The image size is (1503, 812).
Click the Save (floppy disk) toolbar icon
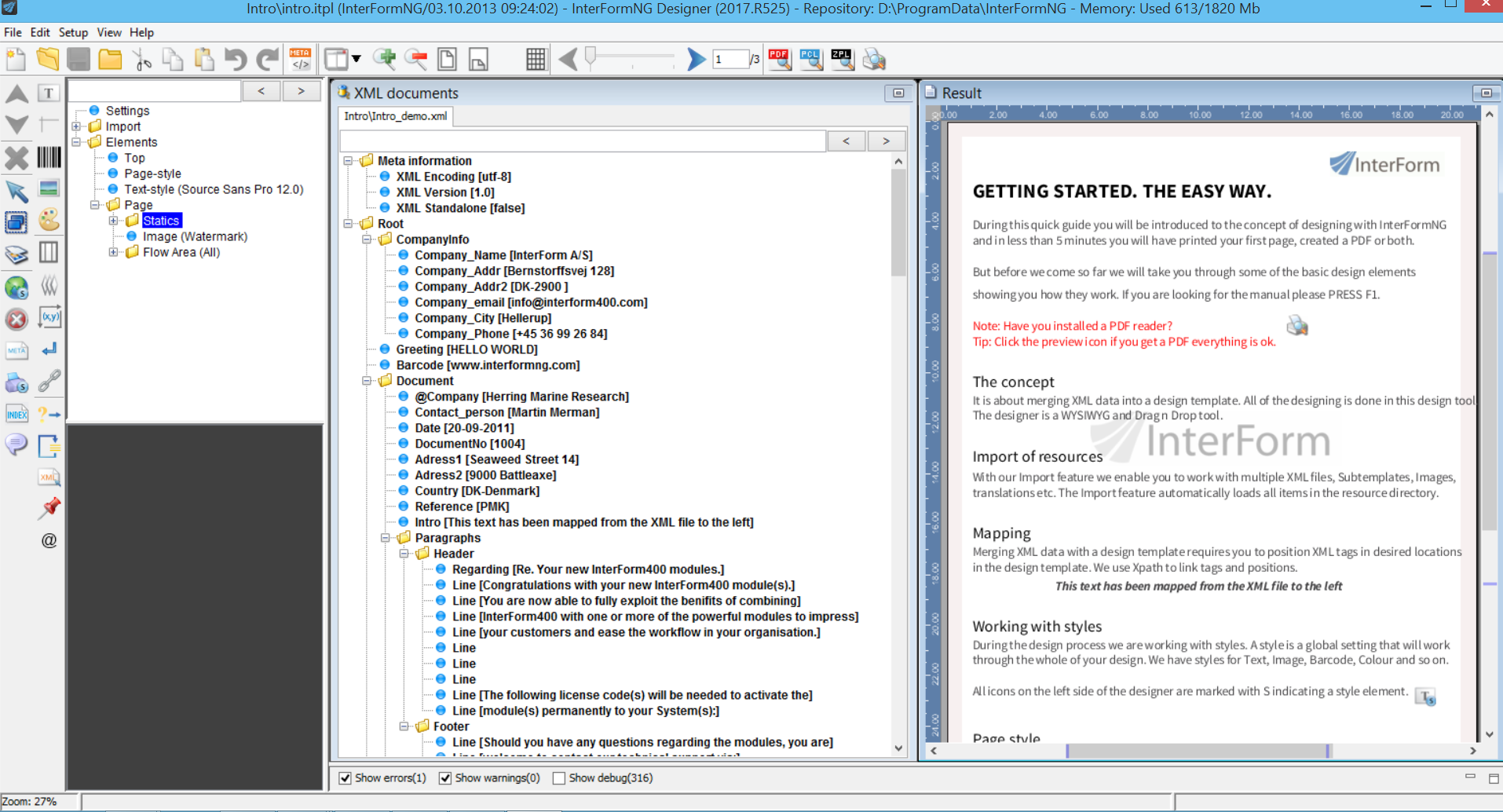79,60
